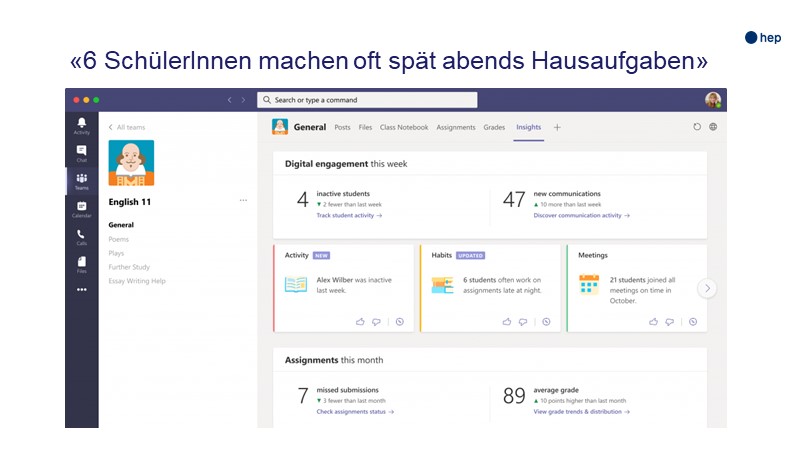Open the Habits card about late-night work
Image resolution: width=800 pixels, height=450 pixels.
[x=490, y=288]
